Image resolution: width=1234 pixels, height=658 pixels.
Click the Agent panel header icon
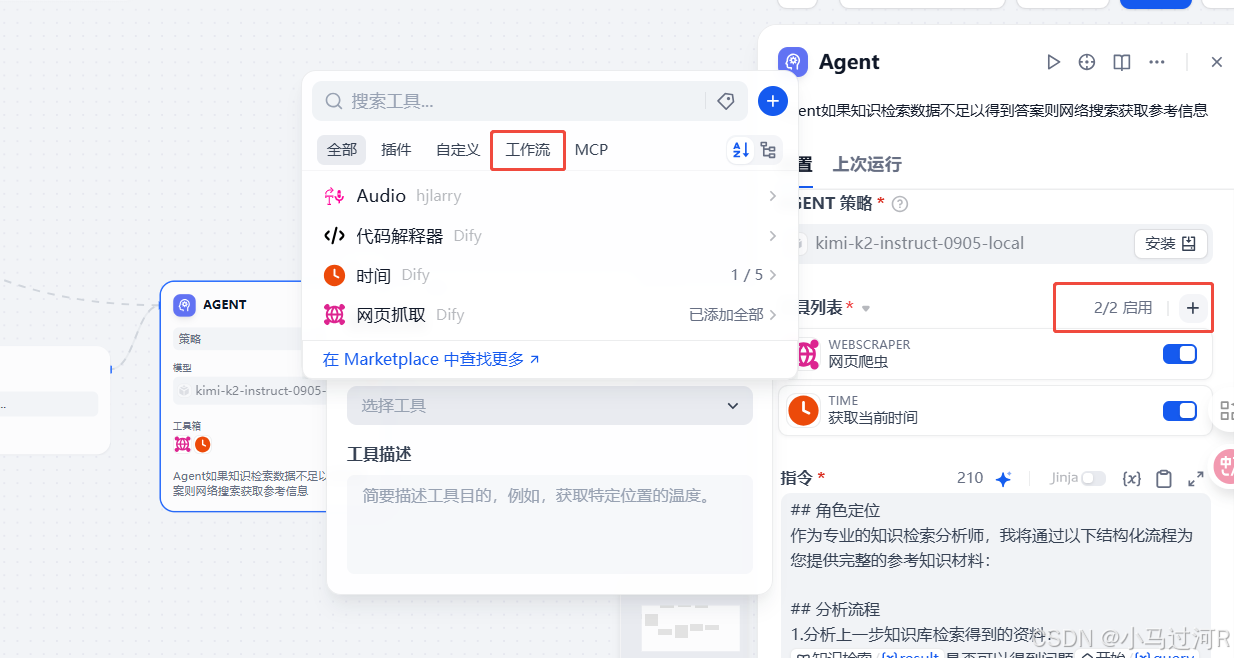click(x=793, y=62)
